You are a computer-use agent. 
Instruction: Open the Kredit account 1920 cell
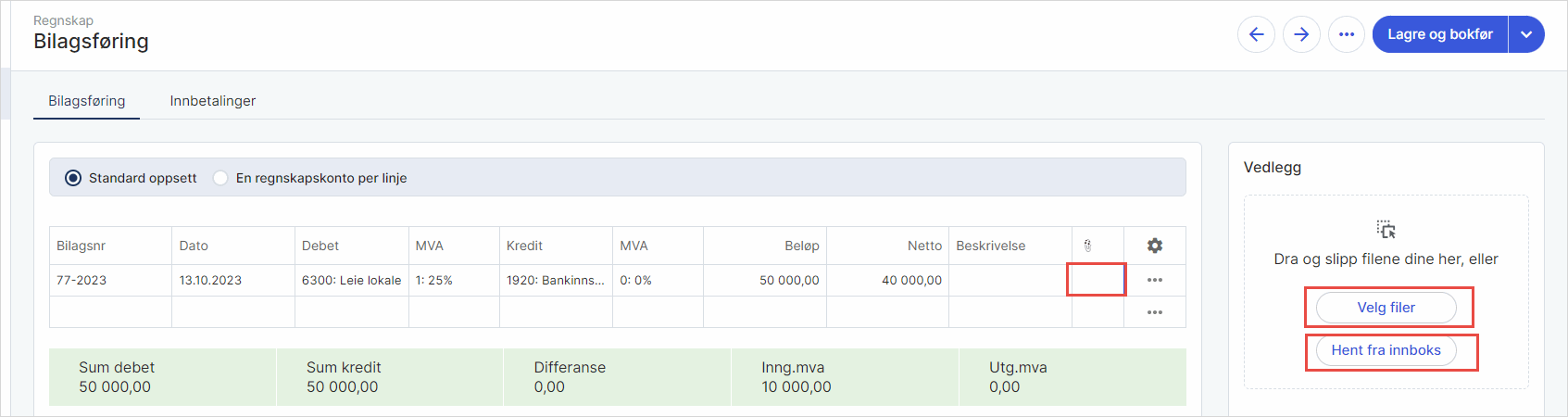pyautogui.click(x=555, y=280)
